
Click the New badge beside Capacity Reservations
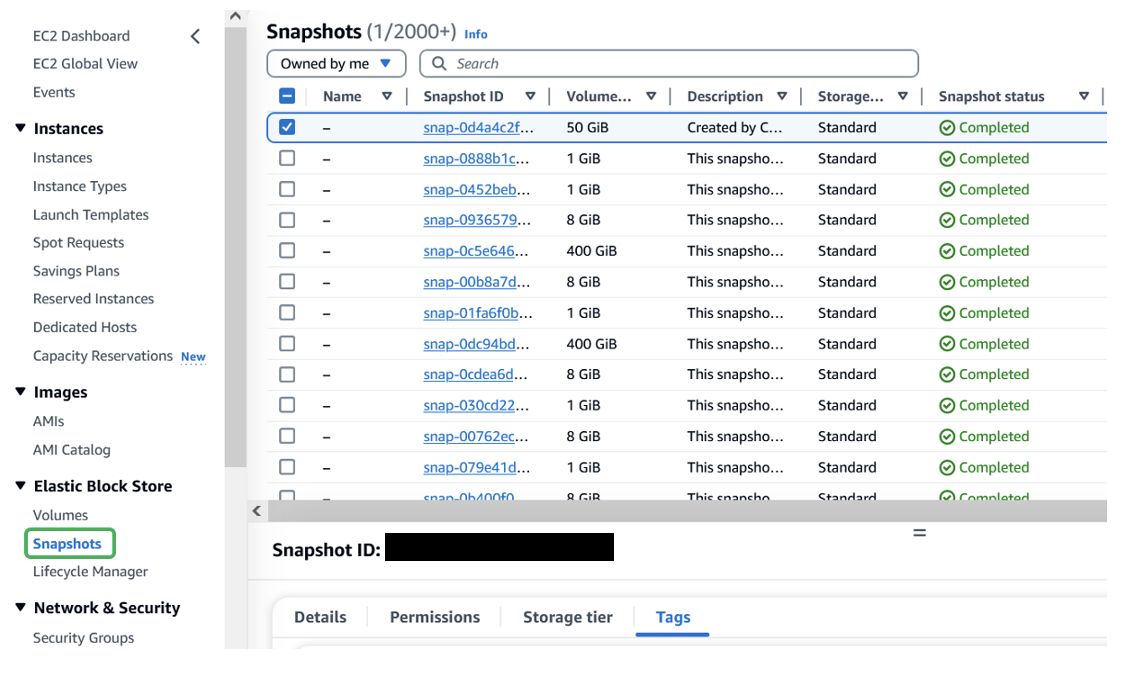tap(193, 356)
